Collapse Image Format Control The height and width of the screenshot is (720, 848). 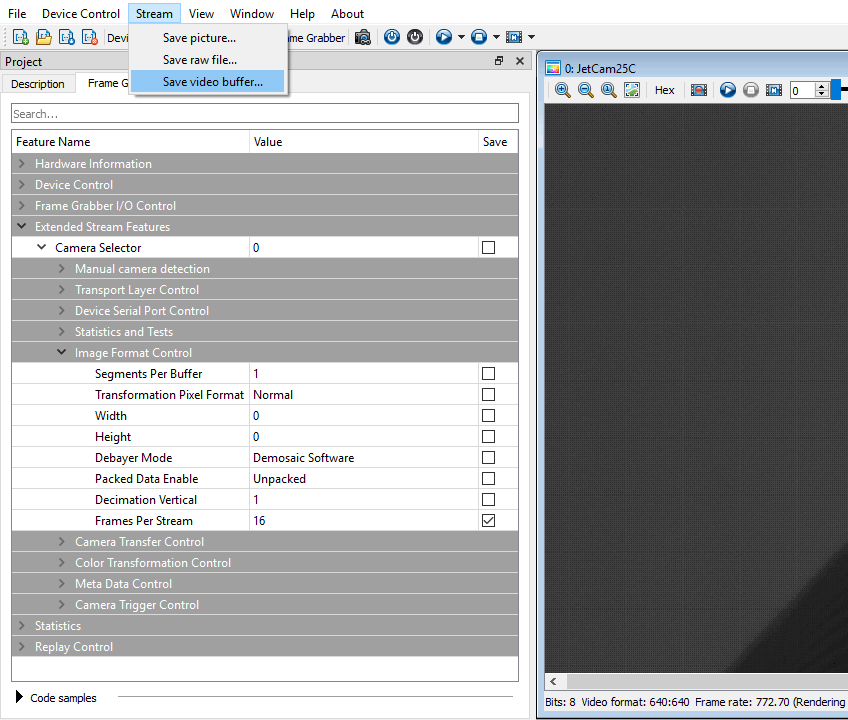point(62,352)
